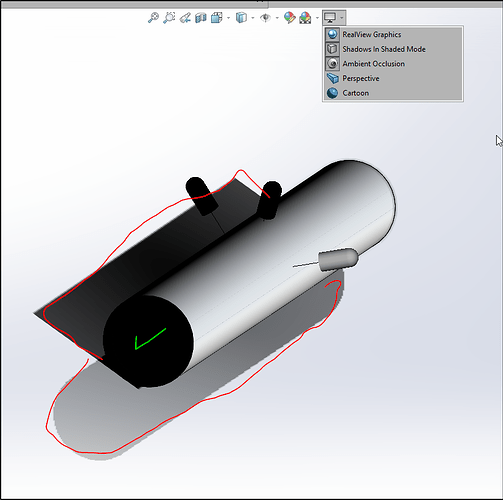Image resolution: width=503 pixels, height=500 pixels.
Task: Click the Display Style icon
Action: click(x=241, y=18)
